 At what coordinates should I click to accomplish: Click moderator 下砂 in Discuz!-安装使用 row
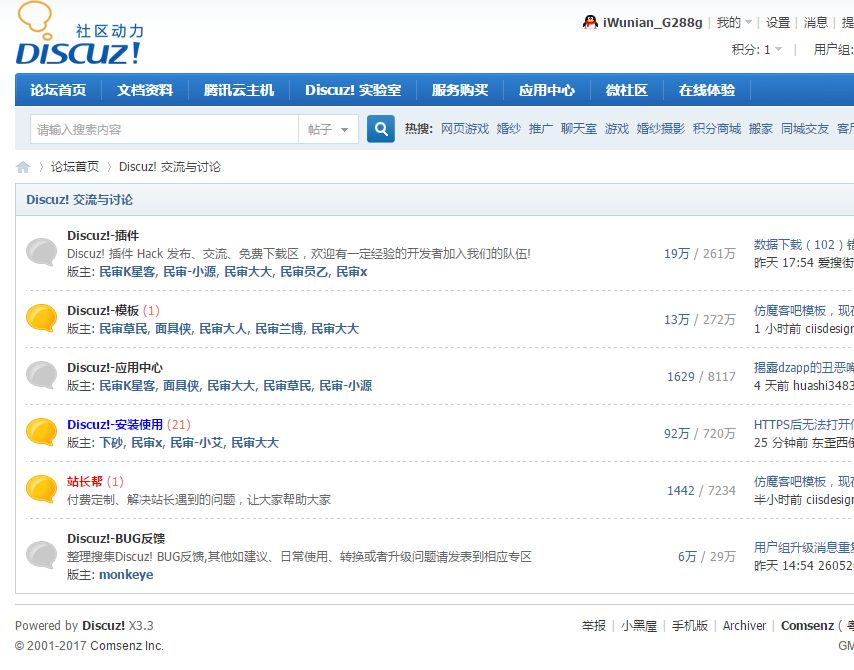coord(111,443)
